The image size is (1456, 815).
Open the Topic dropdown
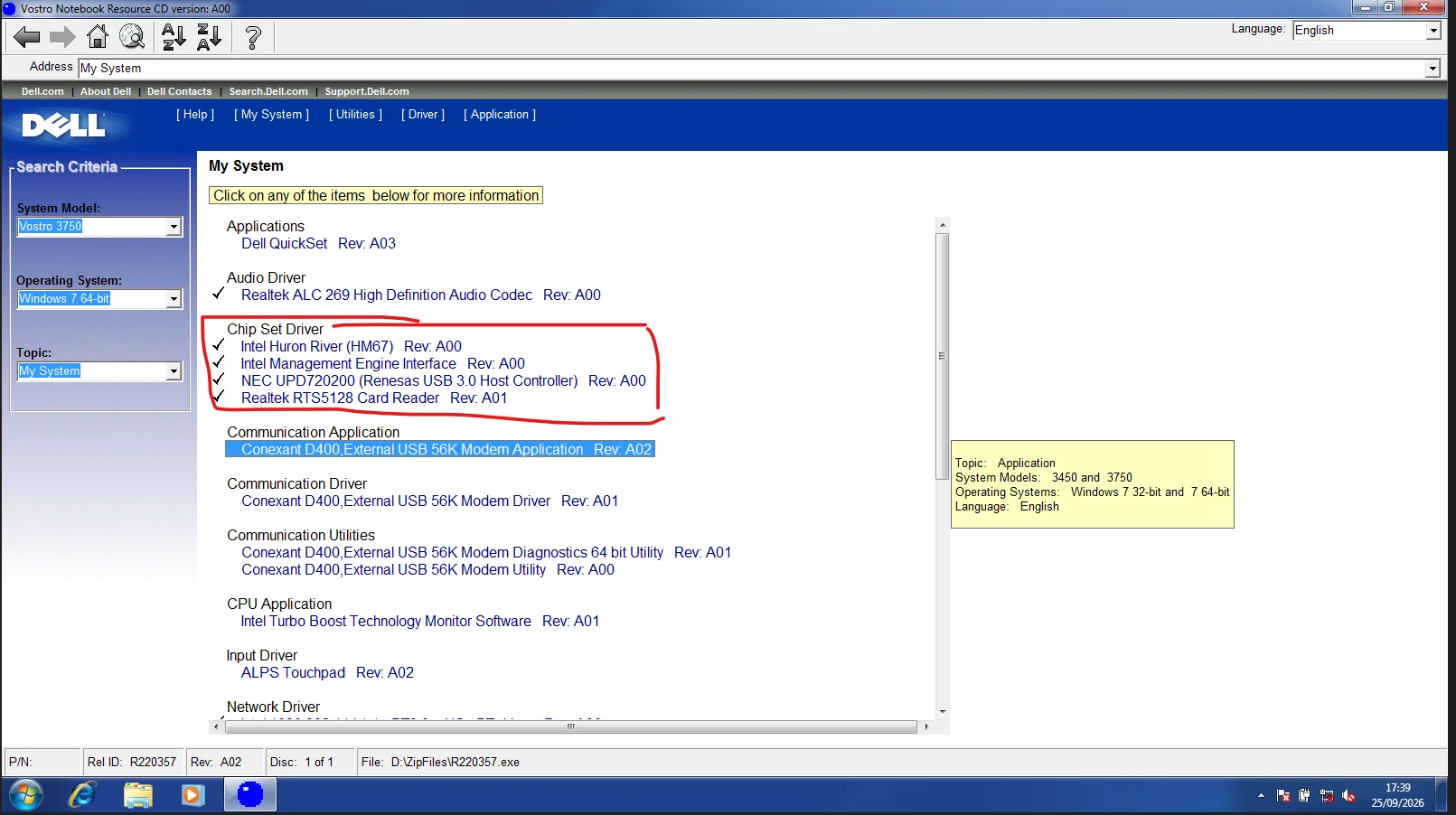tap(174, 371)
